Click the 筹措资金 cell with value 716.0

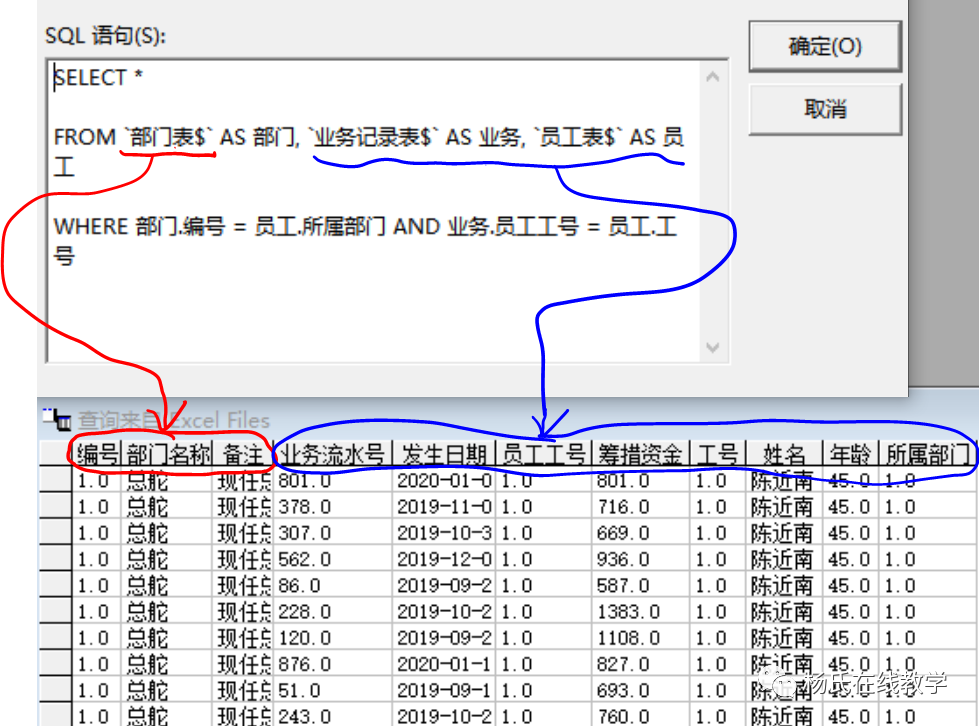(x=641, y=507)
